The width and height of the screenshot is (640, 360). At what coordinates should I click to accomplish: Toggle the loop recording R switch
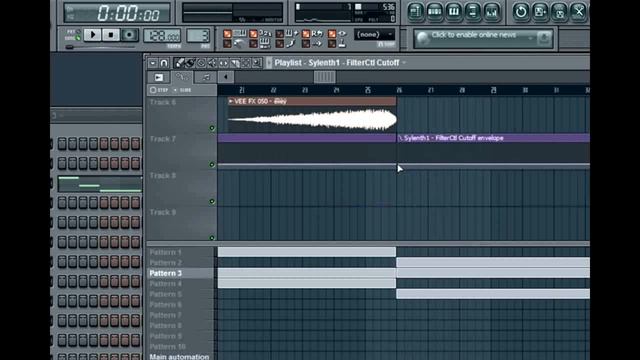point(306,34)
